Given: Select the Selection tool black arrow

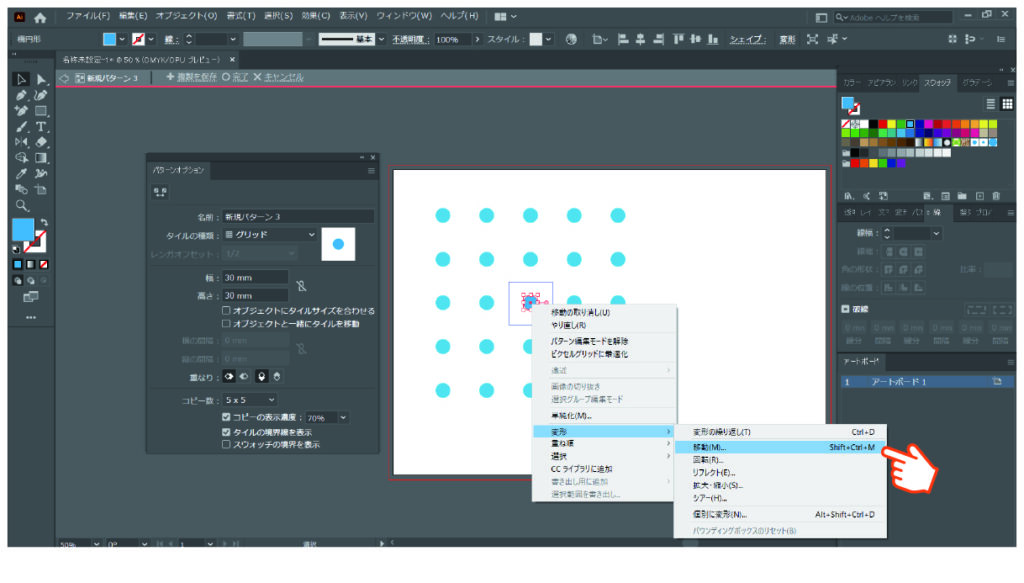Looking at the screenshot, I should click(x=21, y=79).
